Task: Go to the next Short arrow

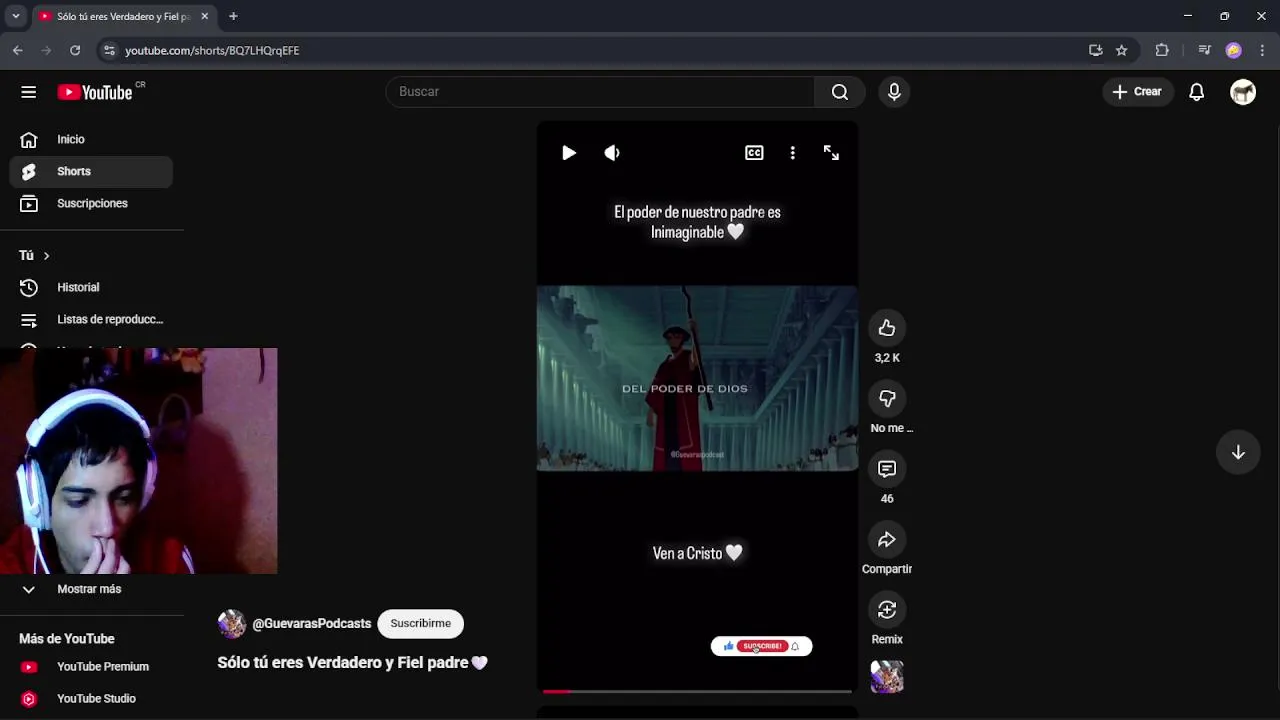Action: pyautogui.click(x=1238, y=452)
